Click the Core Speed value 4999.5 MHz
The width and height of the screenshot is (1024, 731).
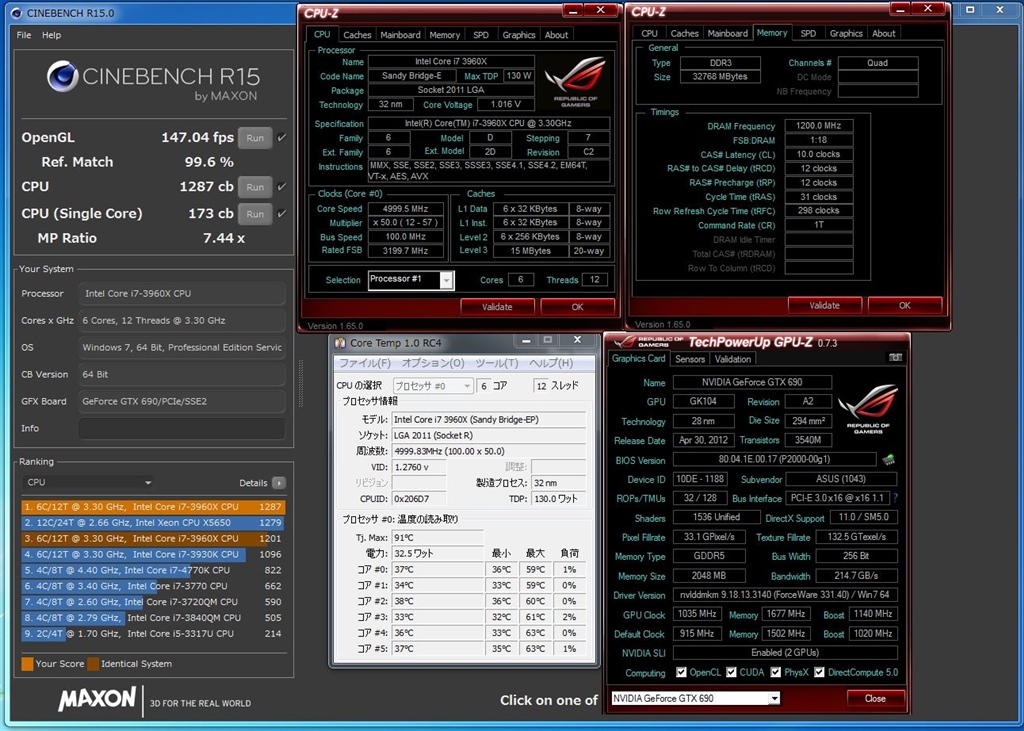coord(406,209)
